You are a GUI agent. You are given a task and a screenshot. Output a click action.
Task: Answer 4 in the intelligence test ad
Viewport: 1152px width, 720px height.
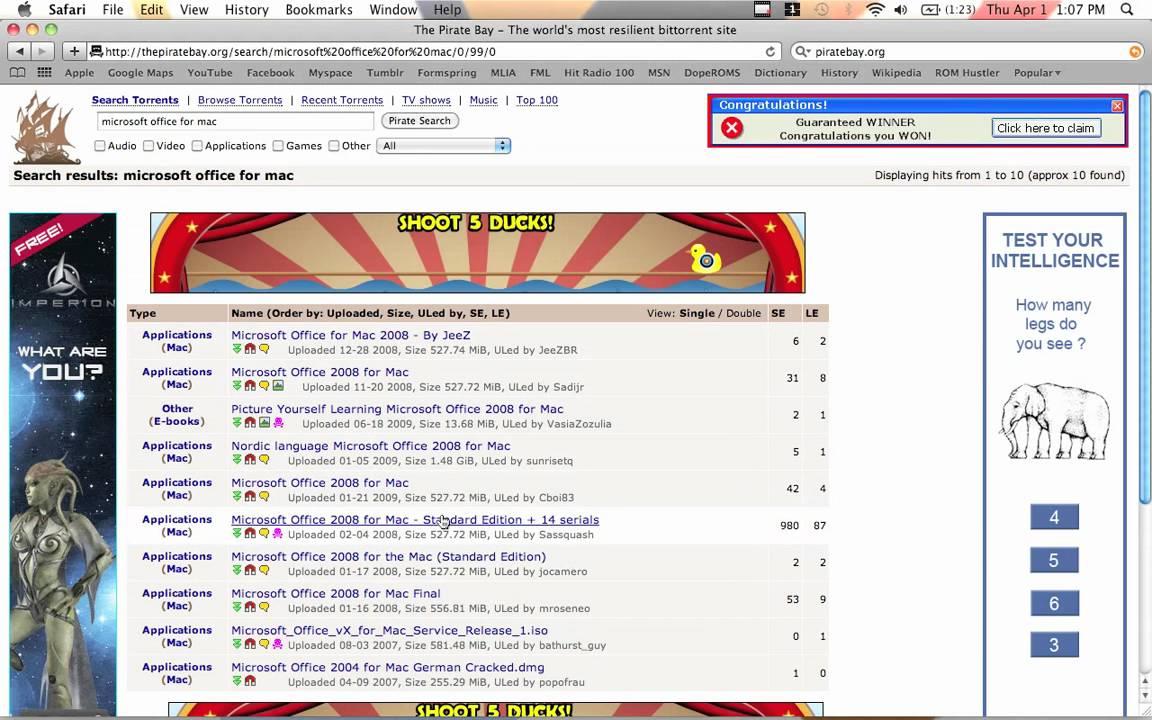pyautogui.click(x=1054, y=517)
